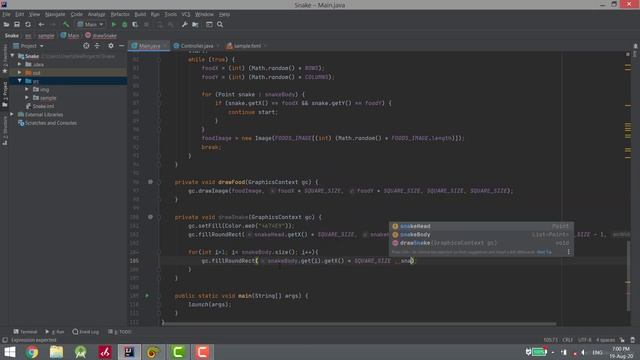This screenshot has height=360, width=640.
Task: Open the Refactor menu
Action: click(x=120, y=14)
